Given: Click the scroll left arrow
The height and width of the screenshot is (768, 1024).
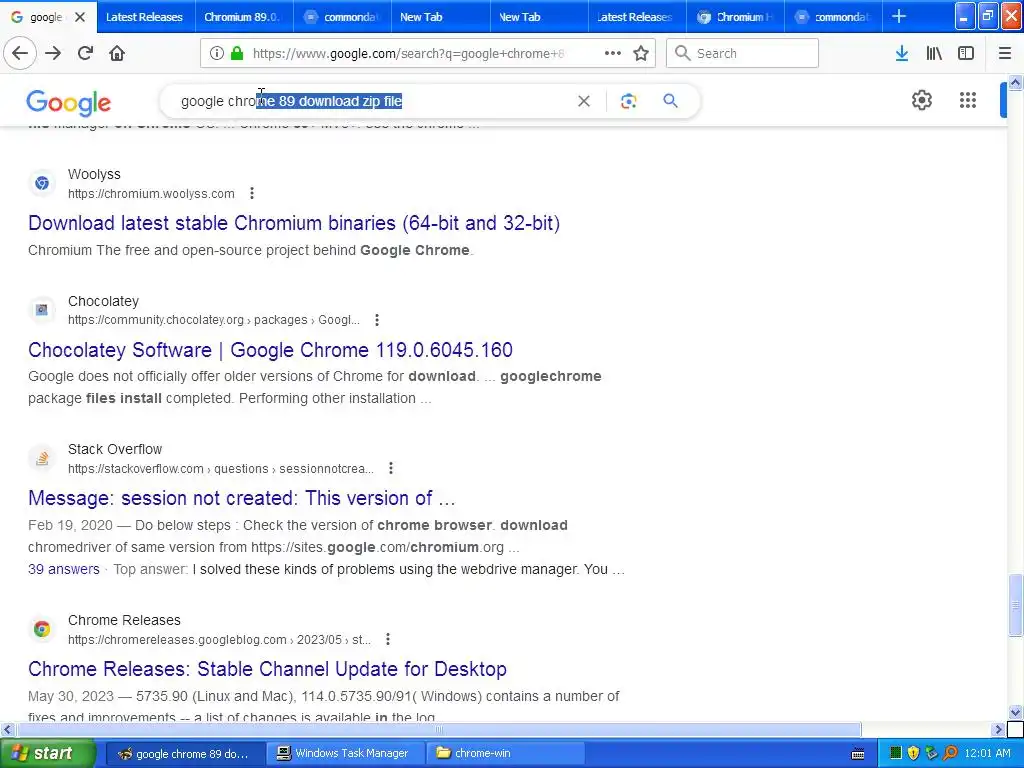Looking at the screenshot, I should point(8,729).
